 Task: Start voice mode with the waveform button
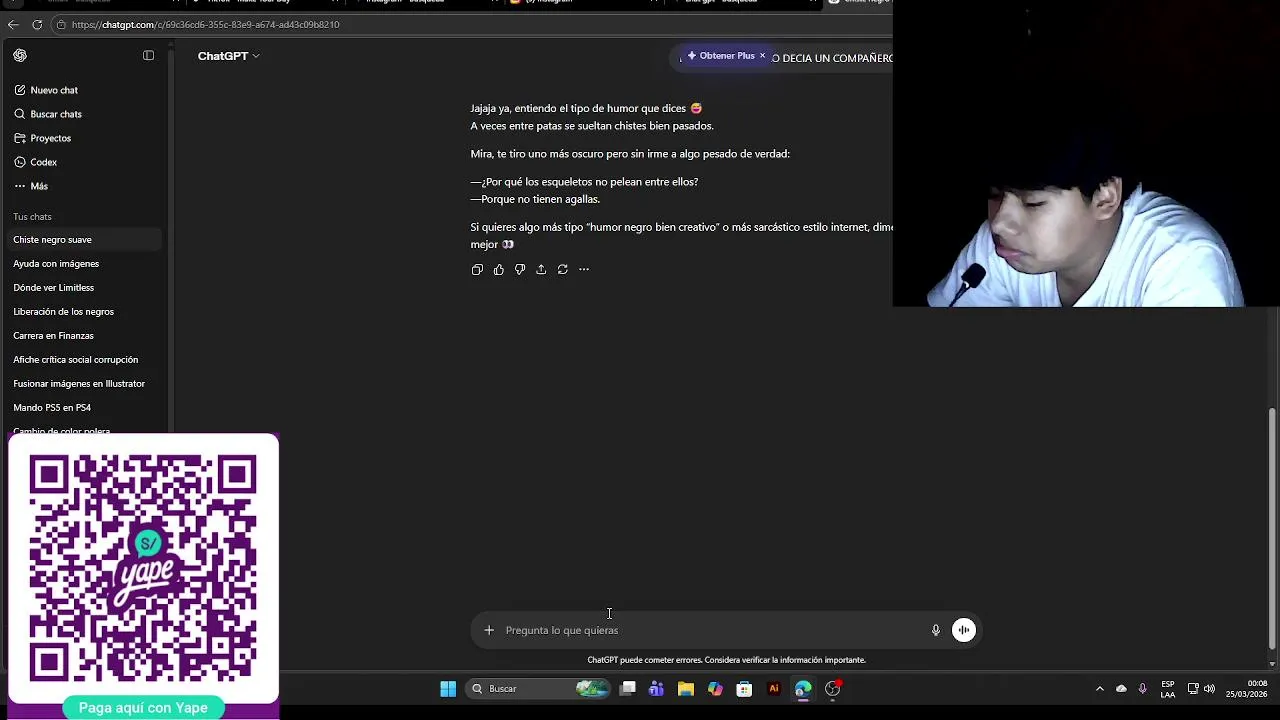(x=964, y=630)
